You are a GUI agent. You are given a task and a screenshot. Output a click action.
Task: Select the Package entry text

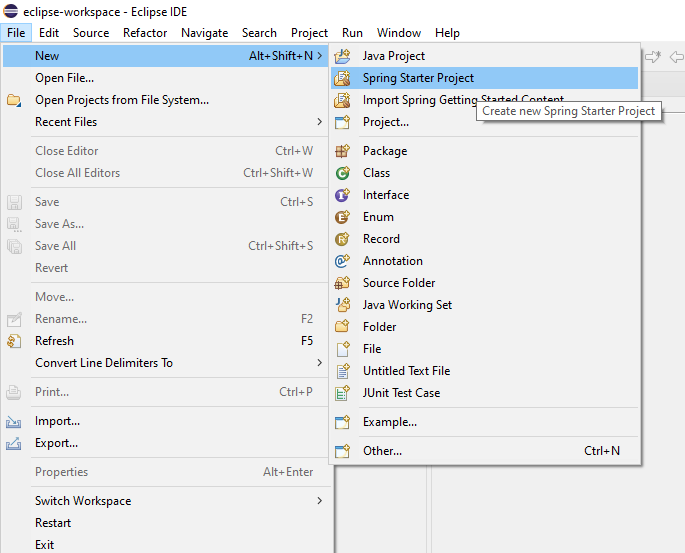[x=385, y=151]
